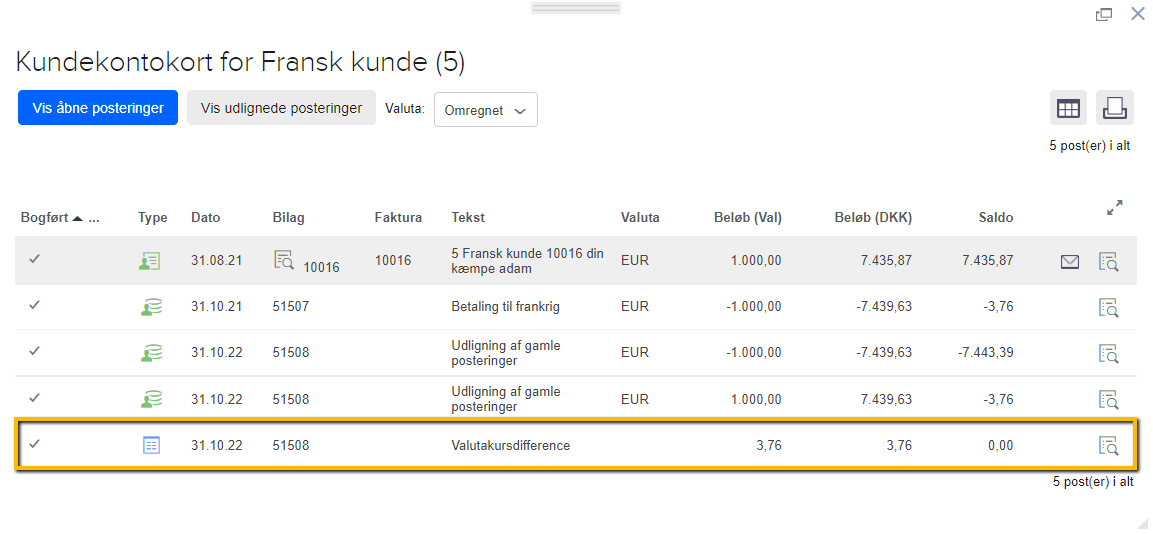
Task: Click the envelope icon for invoice 10016
Action: [x=1069, y=262]
